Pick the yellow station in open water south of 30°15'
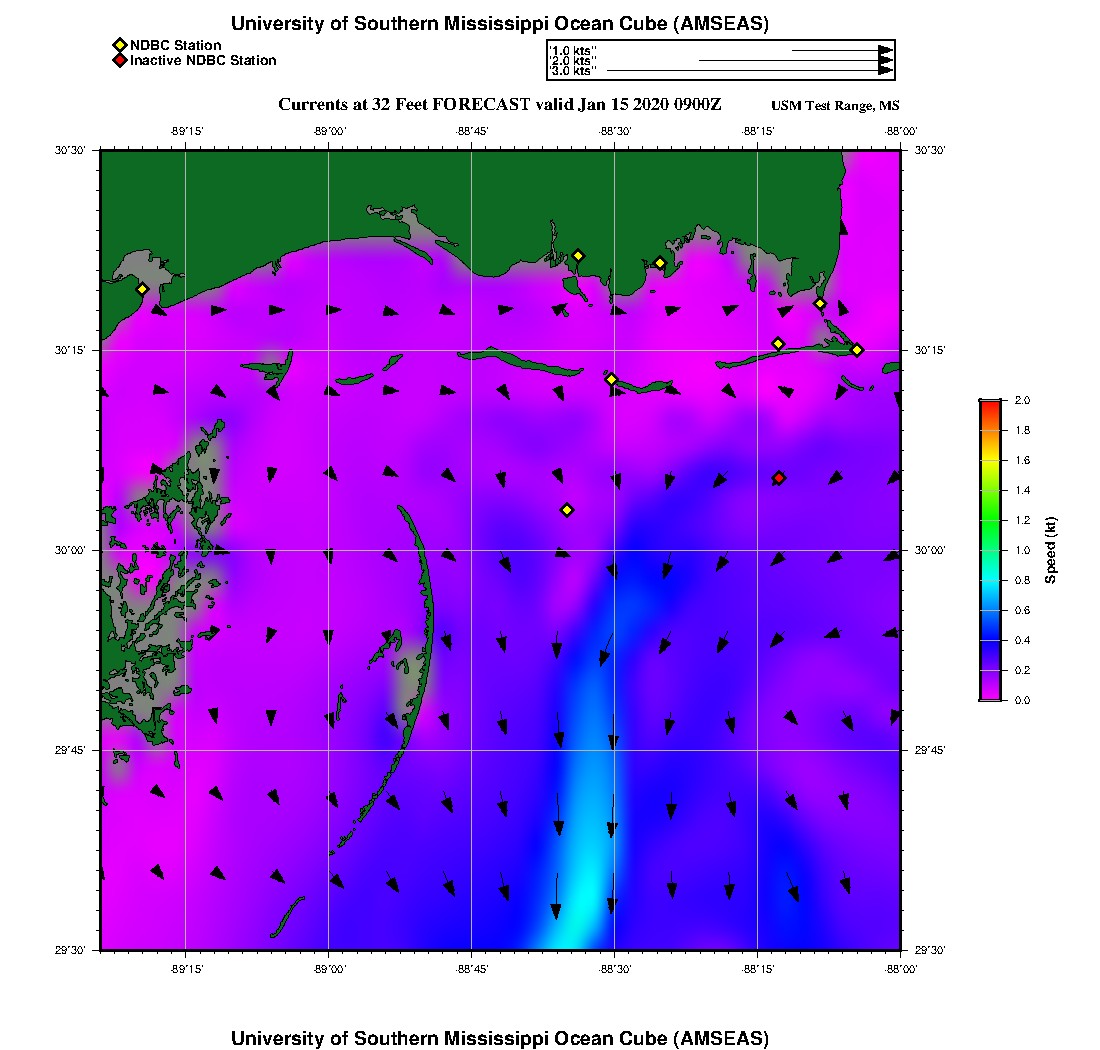Screen dimensions: 1100x1050 [x=568, y=510]
